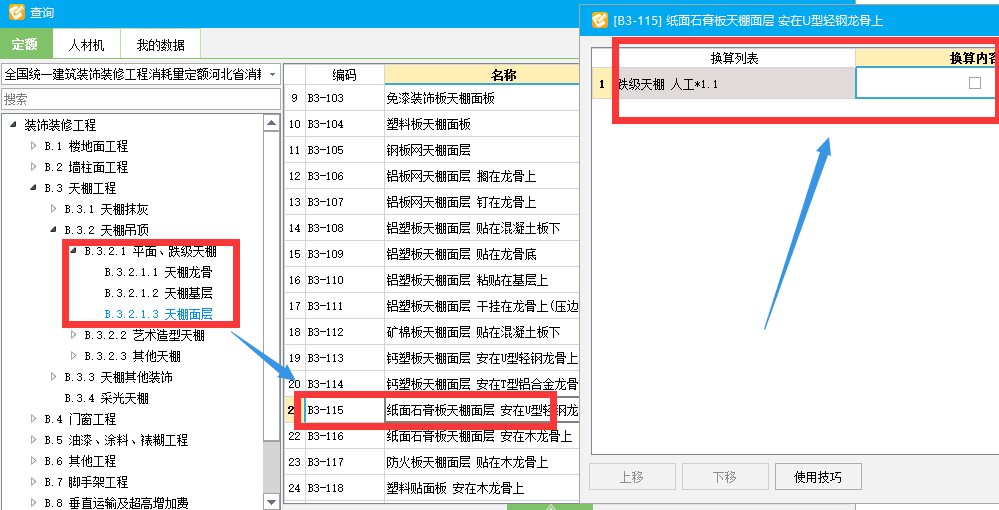Screen dimensions: 999x510
Task: Switch to the 人材机 tab
Action: (86, 45)
